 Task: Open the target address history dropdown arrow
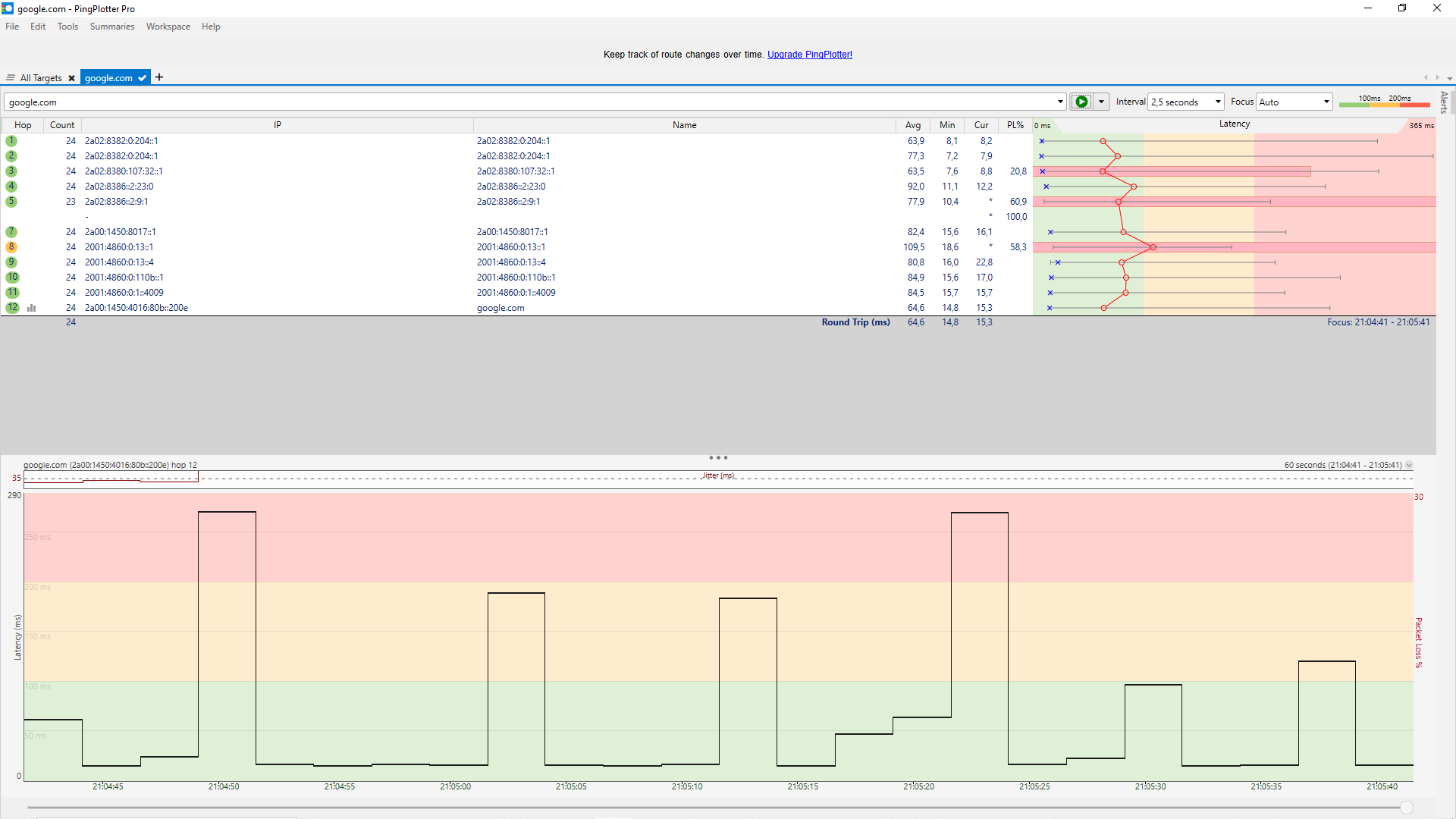[x=1060, y=102]
